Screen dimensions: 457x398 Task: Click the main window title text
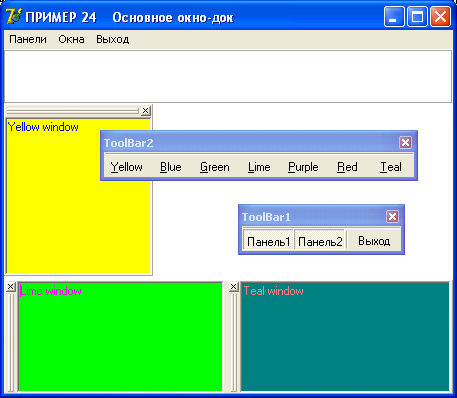(x=129, y=17)
